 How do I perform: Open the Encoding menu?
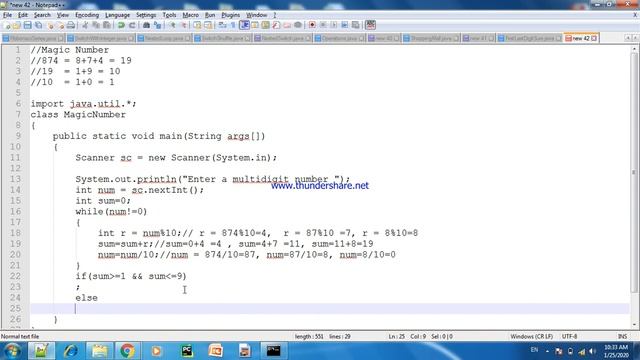[x=87, y=15]
